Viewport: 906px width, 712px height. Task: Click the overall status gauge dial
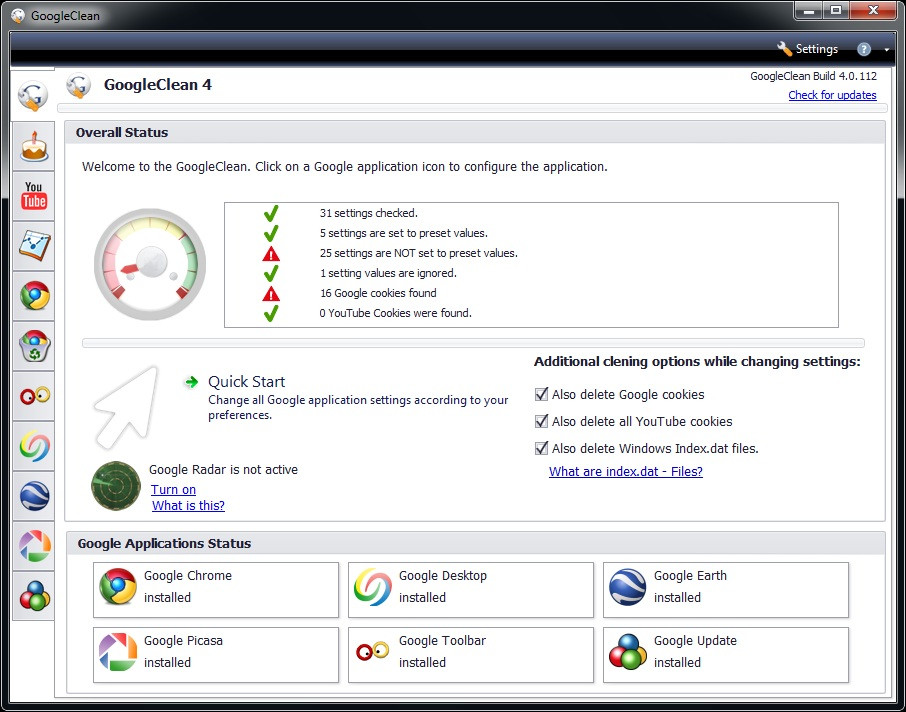point(150,264)
